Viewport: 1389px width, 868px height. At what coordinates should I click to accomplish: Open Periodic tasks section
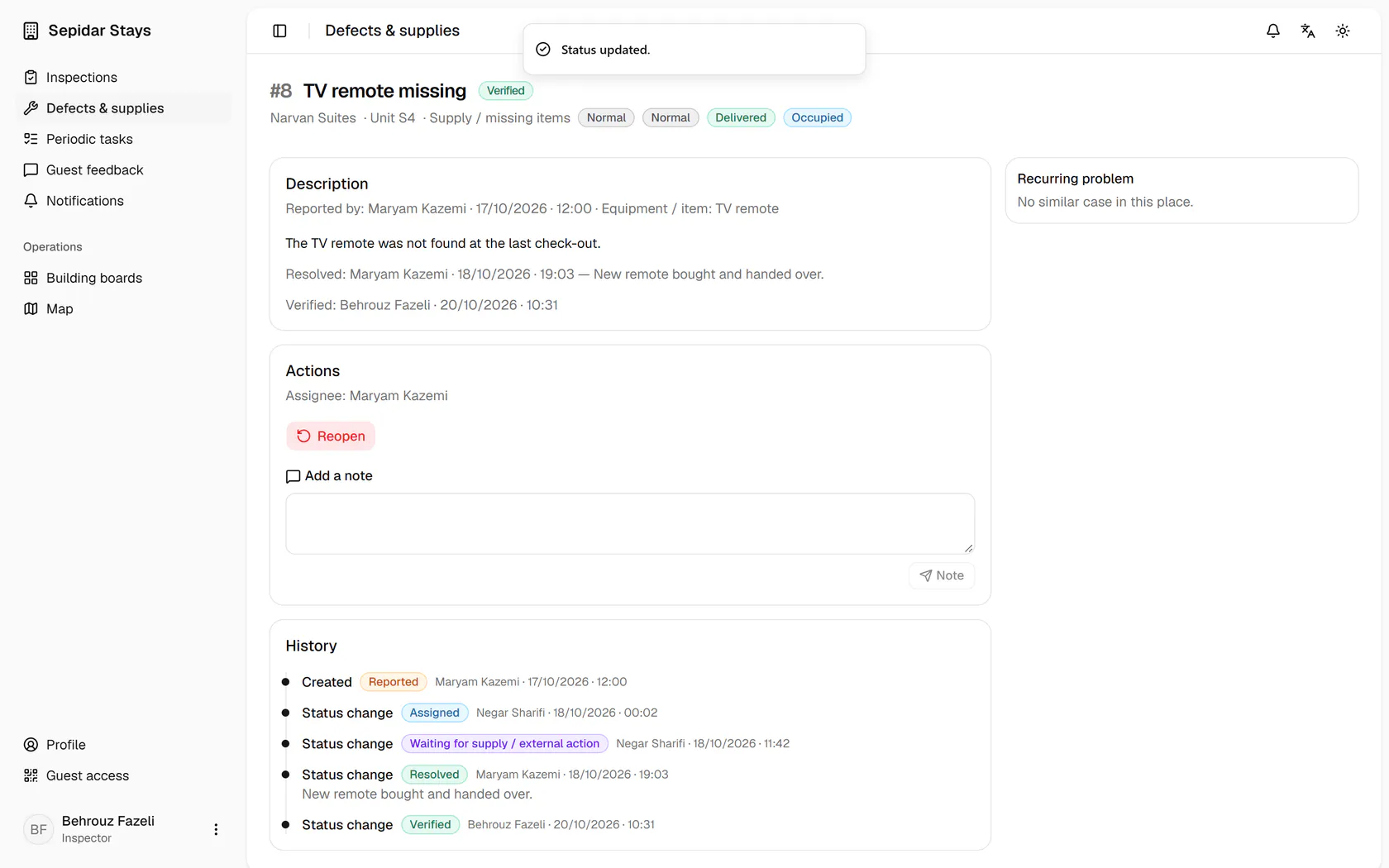(124, 139)
